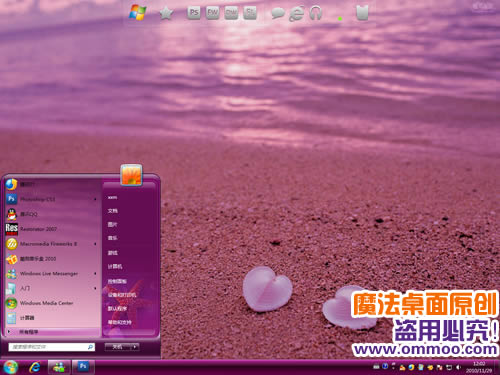Viewport: 500px width, 375px height.
Task: Click the 关机 shutdown button
Action: click(117, 347)
